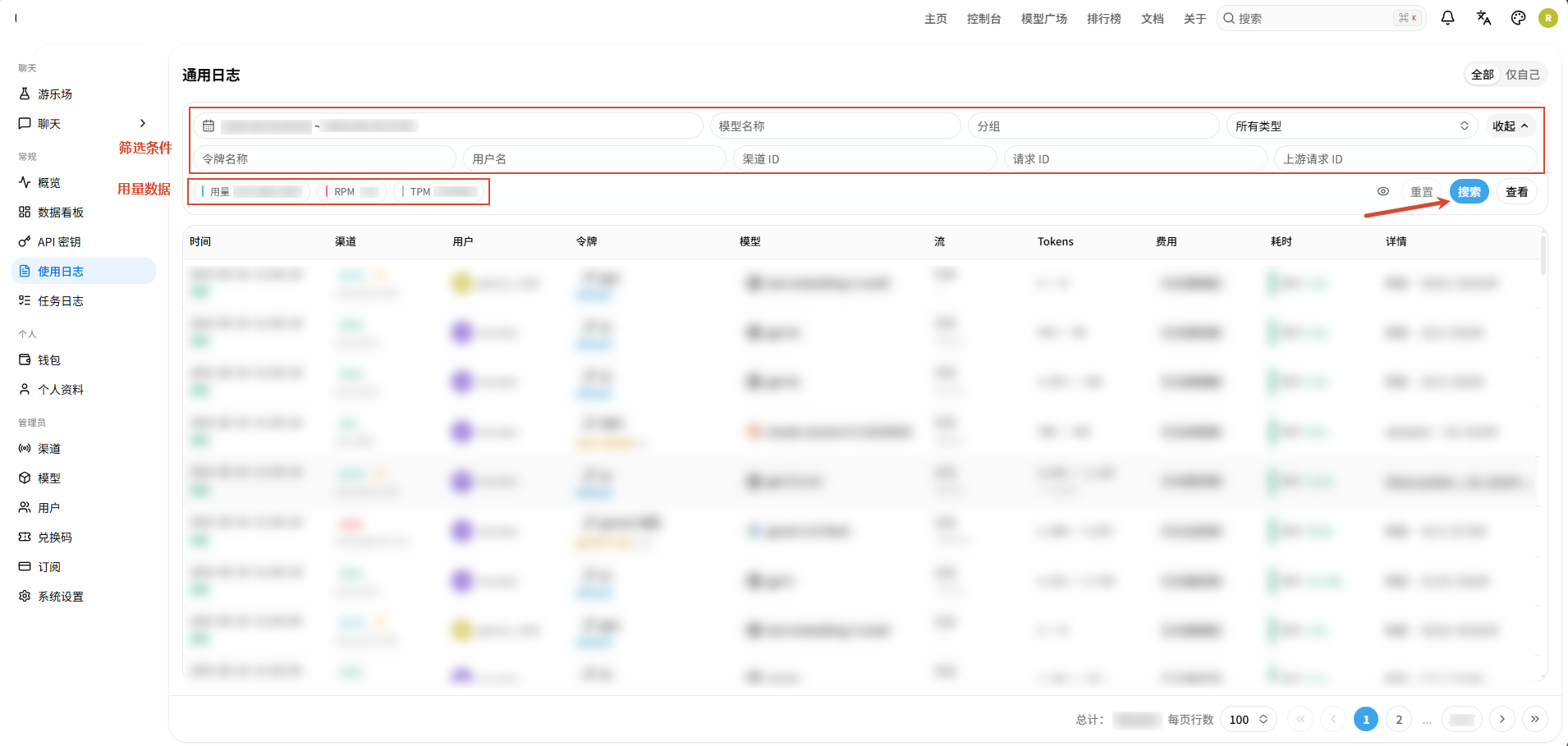1568x746 pixels.
Task: Toggle the eye visibility icon near 重置
Action: click(x=1383, y=191)
